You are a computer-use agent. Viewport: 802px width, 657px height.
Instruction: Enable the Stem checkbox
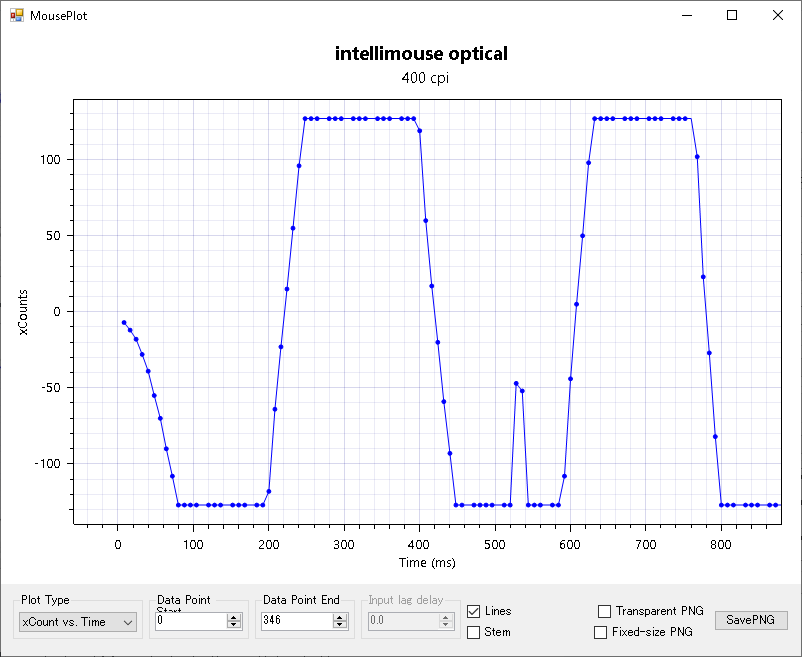coord(474,632)
